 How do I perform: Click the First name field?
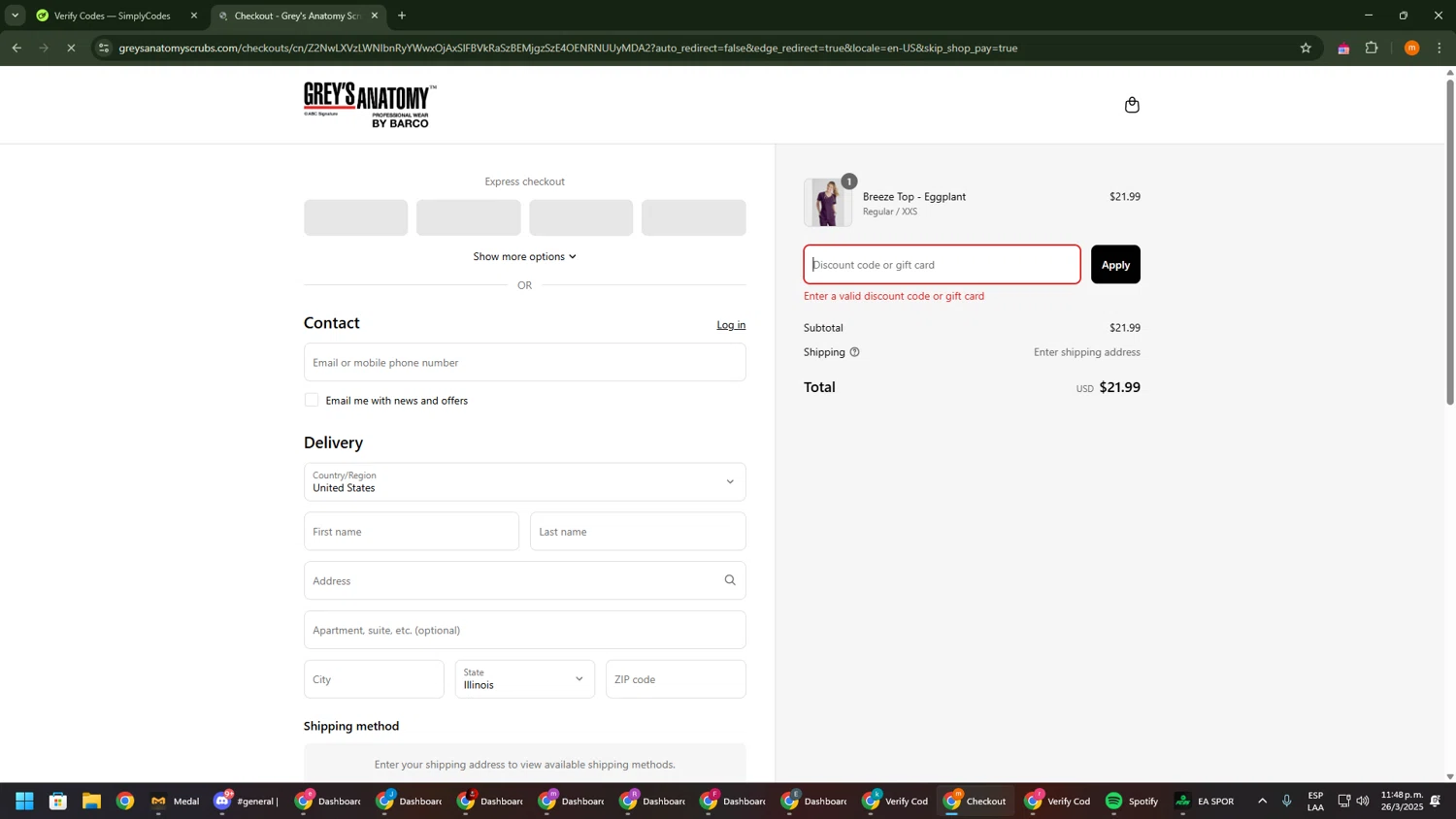pyautogui.click(x=412, y=532)
